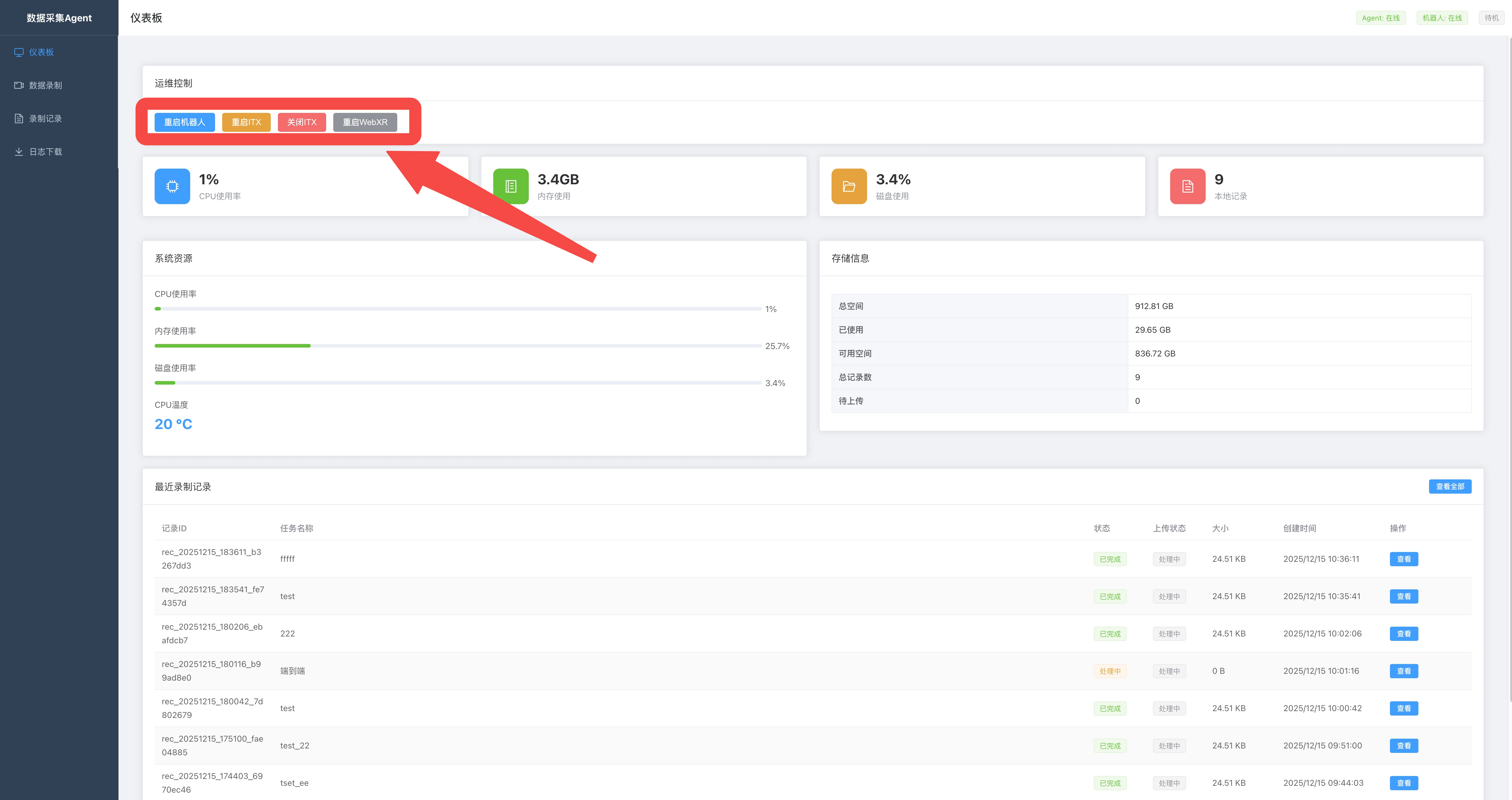Viewport: 1512px width, 800px height.
Task: Click the 已完成 tag in the fffff row
Action: pos(1109,559)
